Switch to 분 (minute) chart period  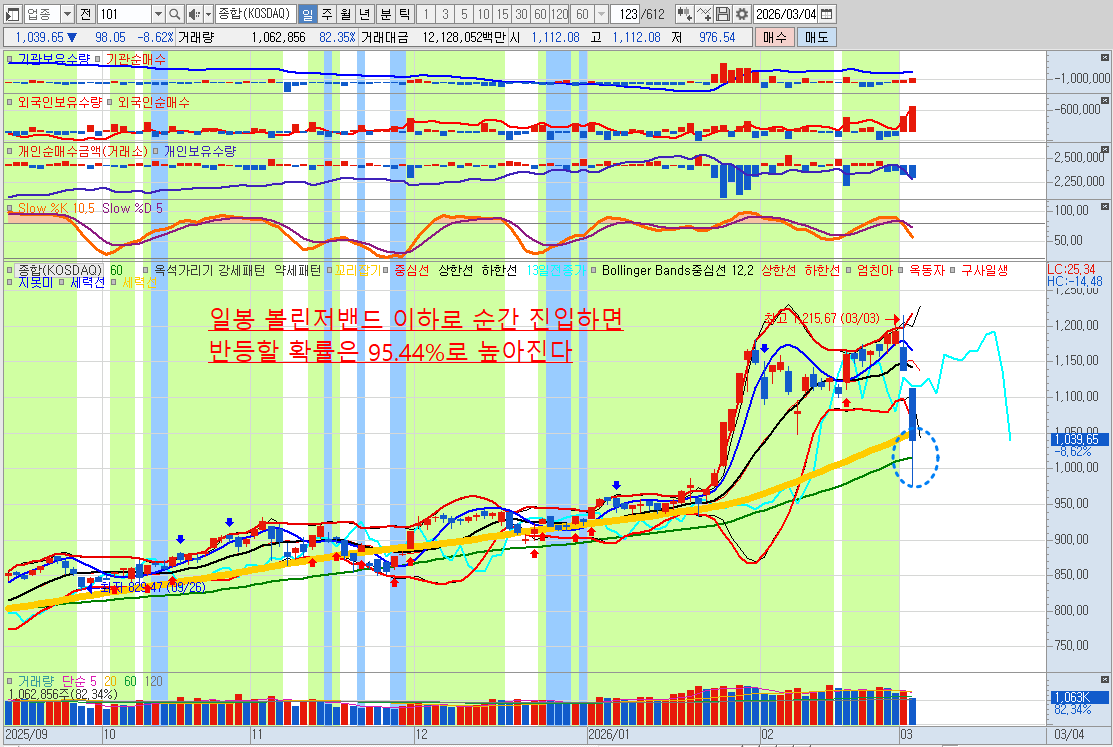pos(384,14)
